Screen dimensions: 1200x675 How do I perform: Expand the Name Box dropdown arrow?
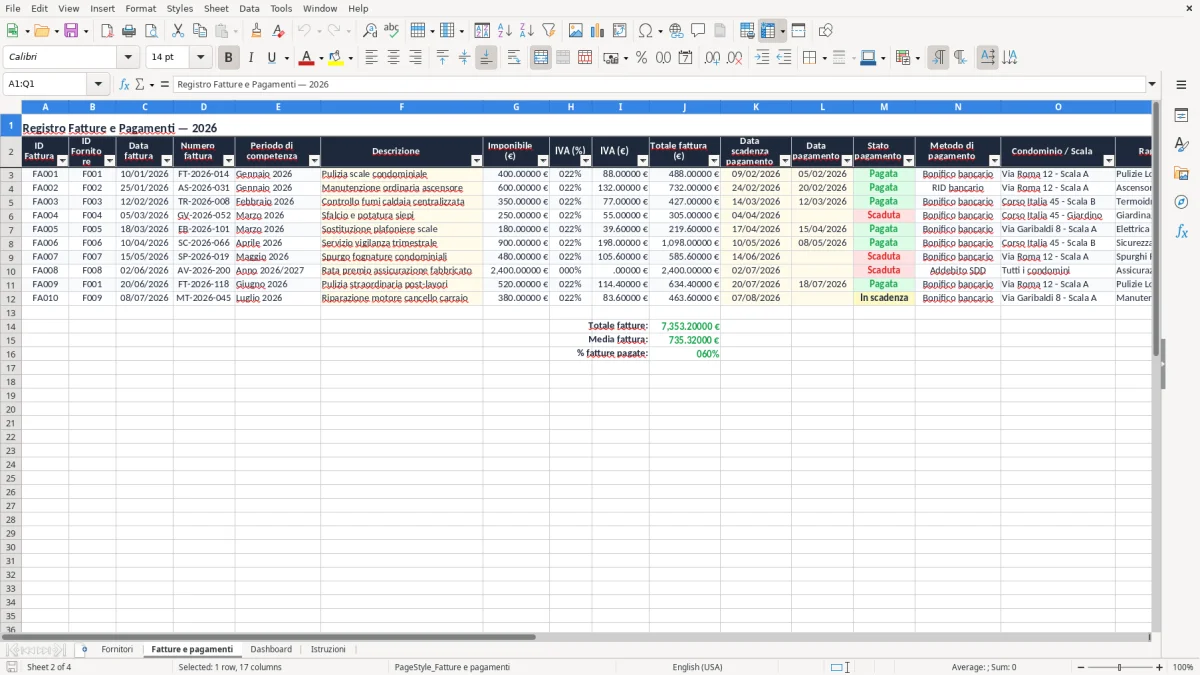(x=98, y=84)
